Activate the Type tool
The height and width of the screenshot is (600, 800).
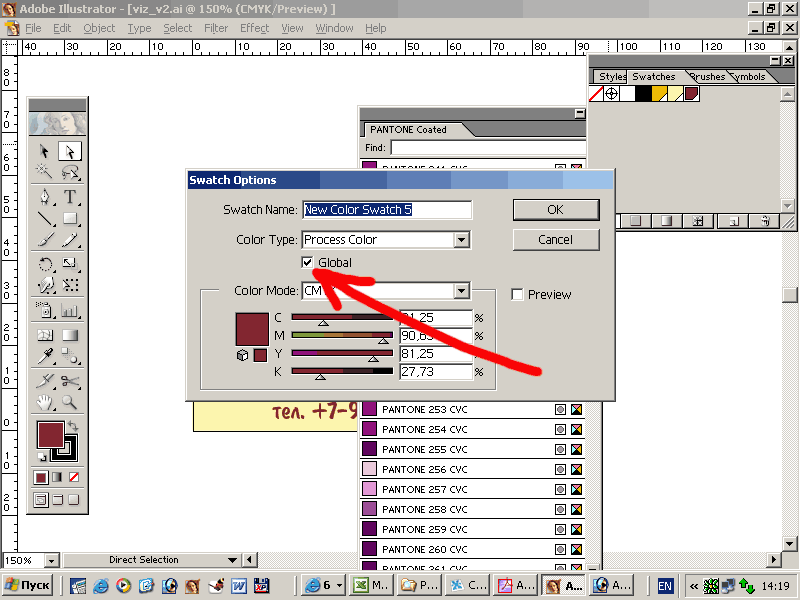[70, 197]
